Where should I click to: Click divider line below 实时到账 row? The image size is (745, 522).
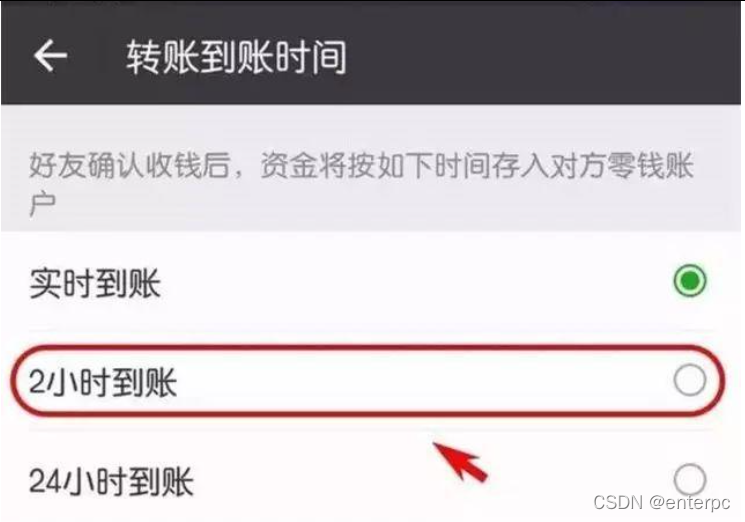tap(372, 330)
